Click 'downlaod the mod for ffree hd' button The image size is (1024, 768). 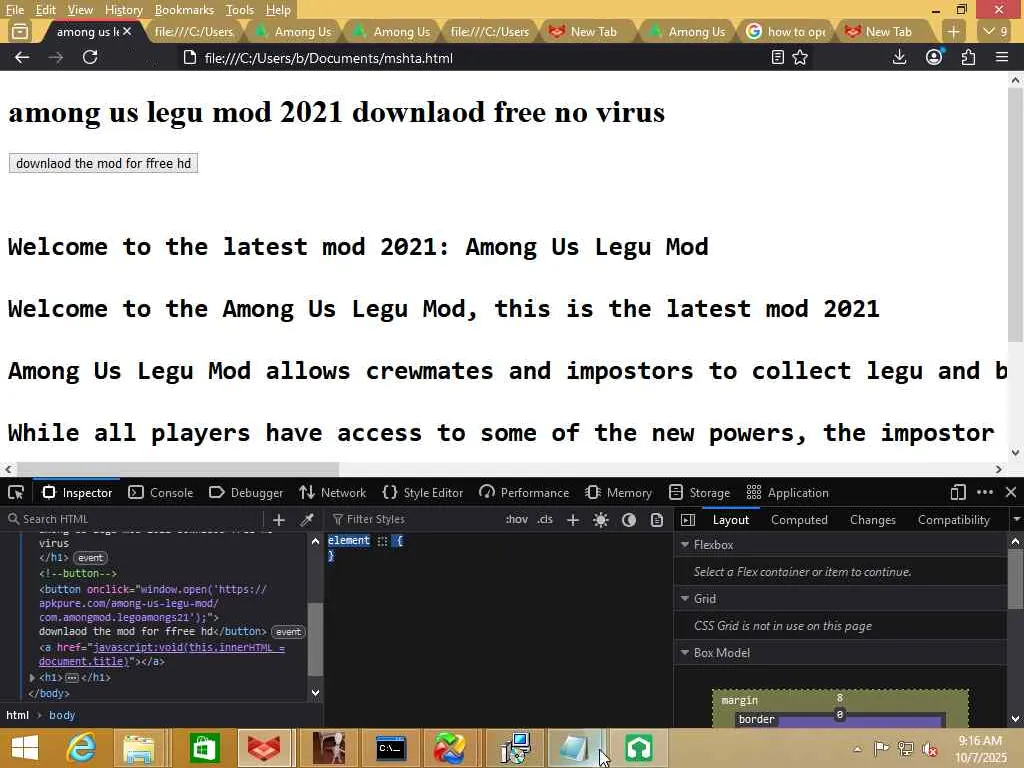[x=103, y=163]
